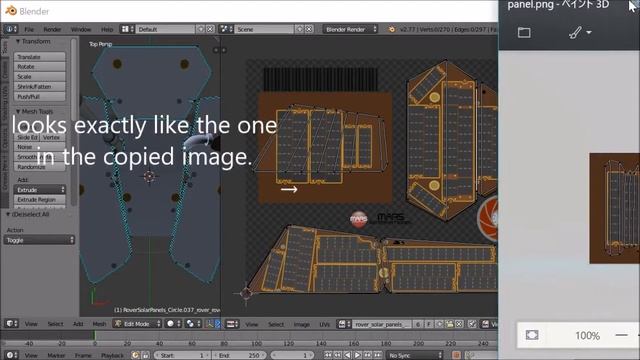Screen dimensions: 640x360
Task: Open the UV editor Image menu
Action: pyautogui.click(x=302, y=324)
